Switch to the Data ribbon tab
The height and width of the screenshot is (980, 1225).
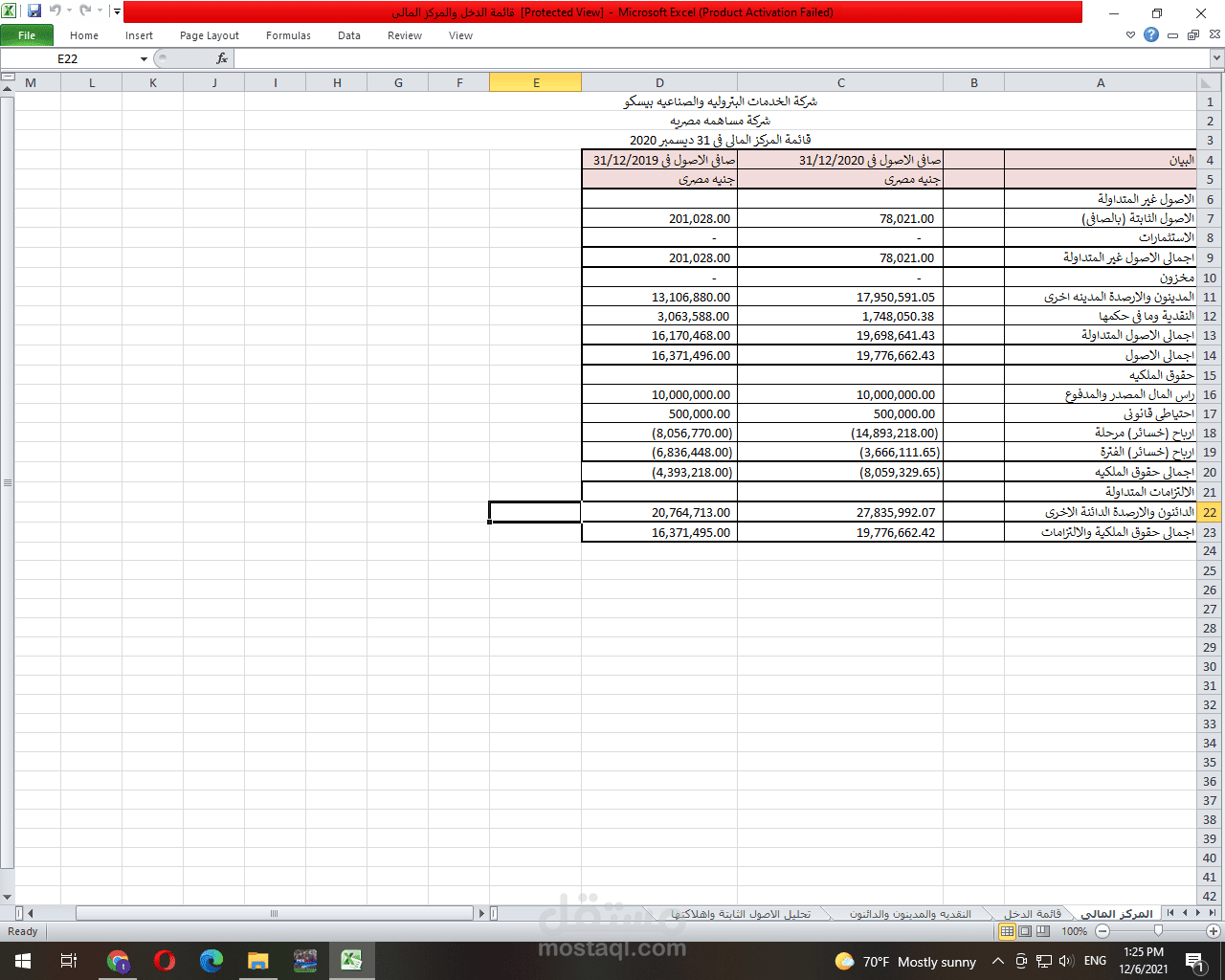349,35
